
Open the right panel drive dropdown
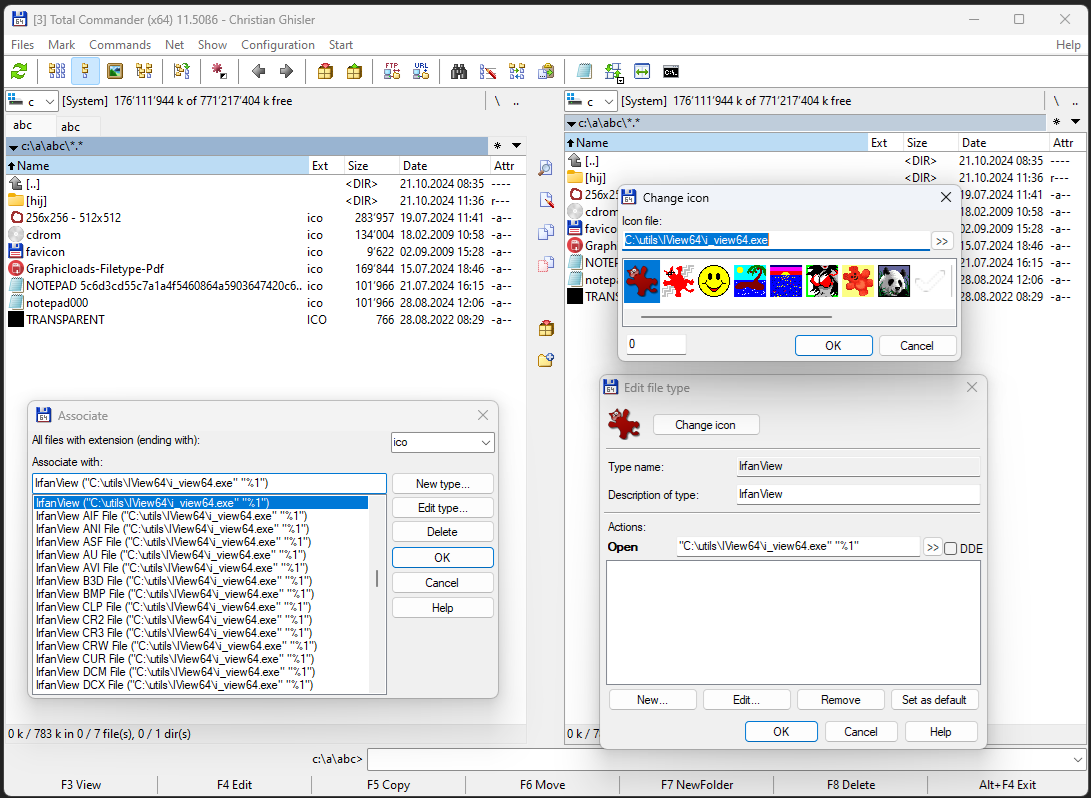(591, 101)
